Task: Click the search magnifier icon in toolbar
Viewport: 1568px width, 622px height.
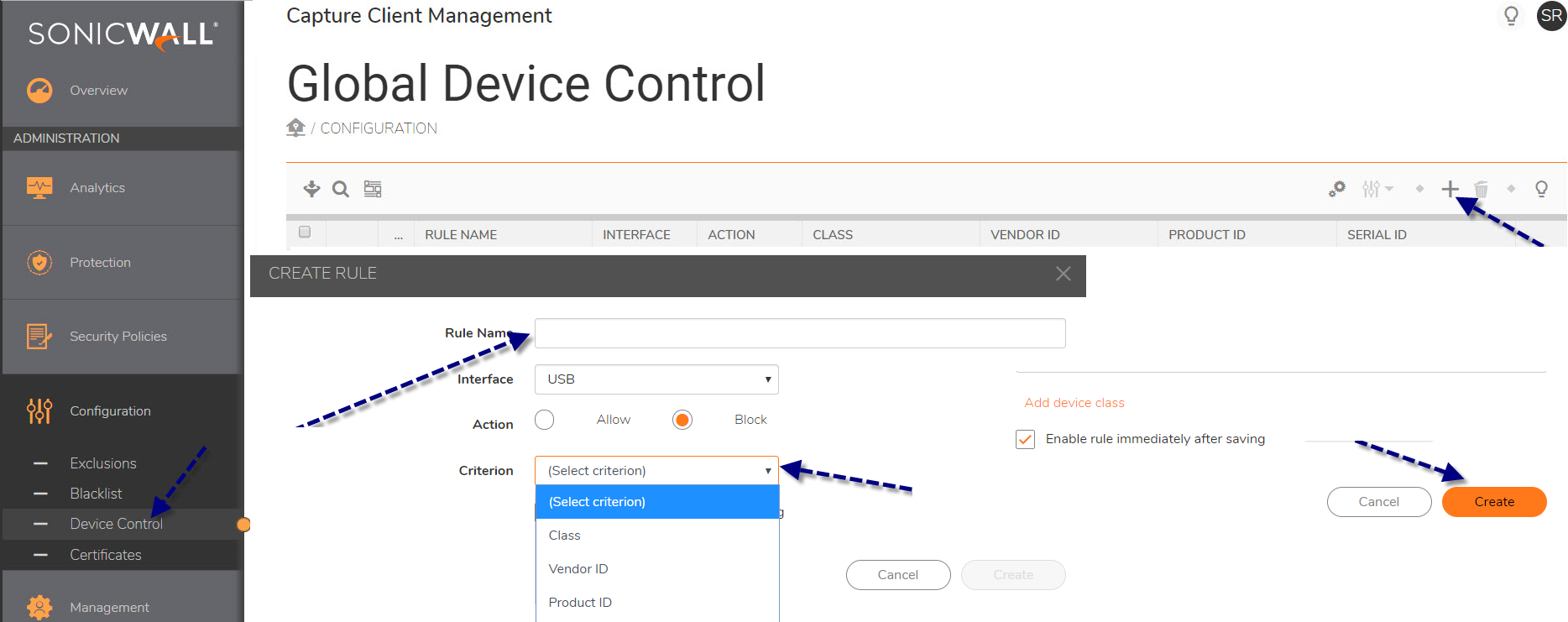Action: tap(340, 189)
